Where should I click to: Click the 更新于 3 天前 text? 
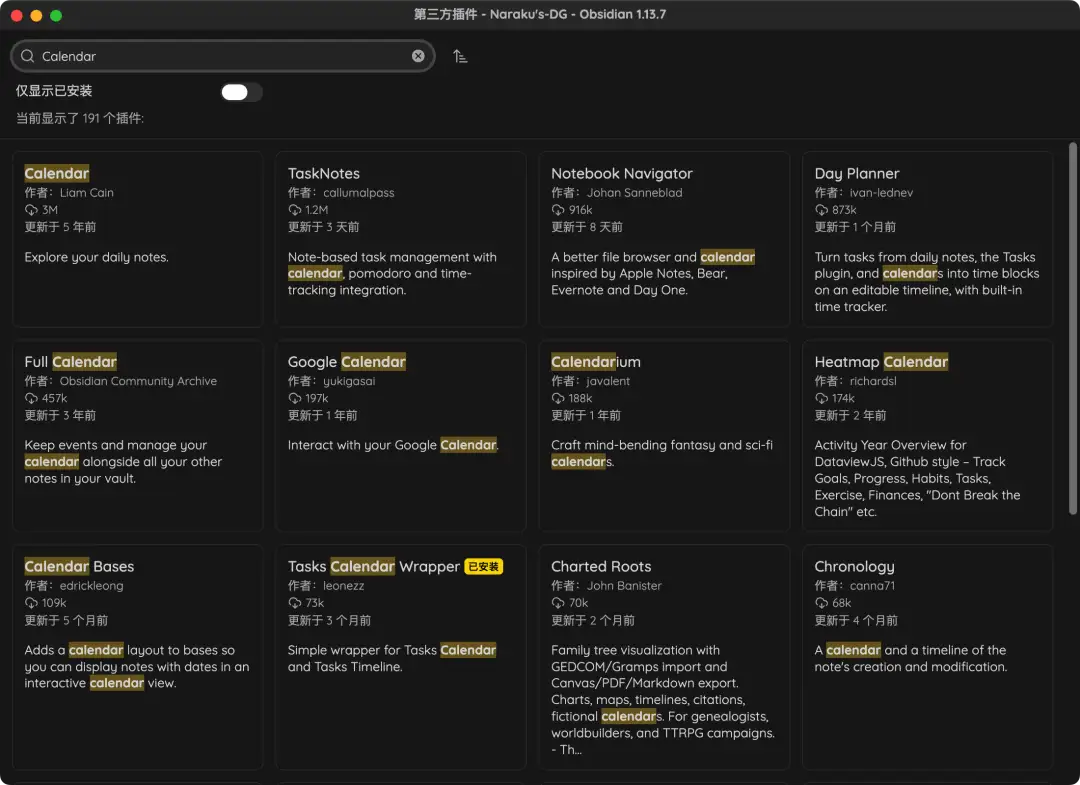point(323,227)
